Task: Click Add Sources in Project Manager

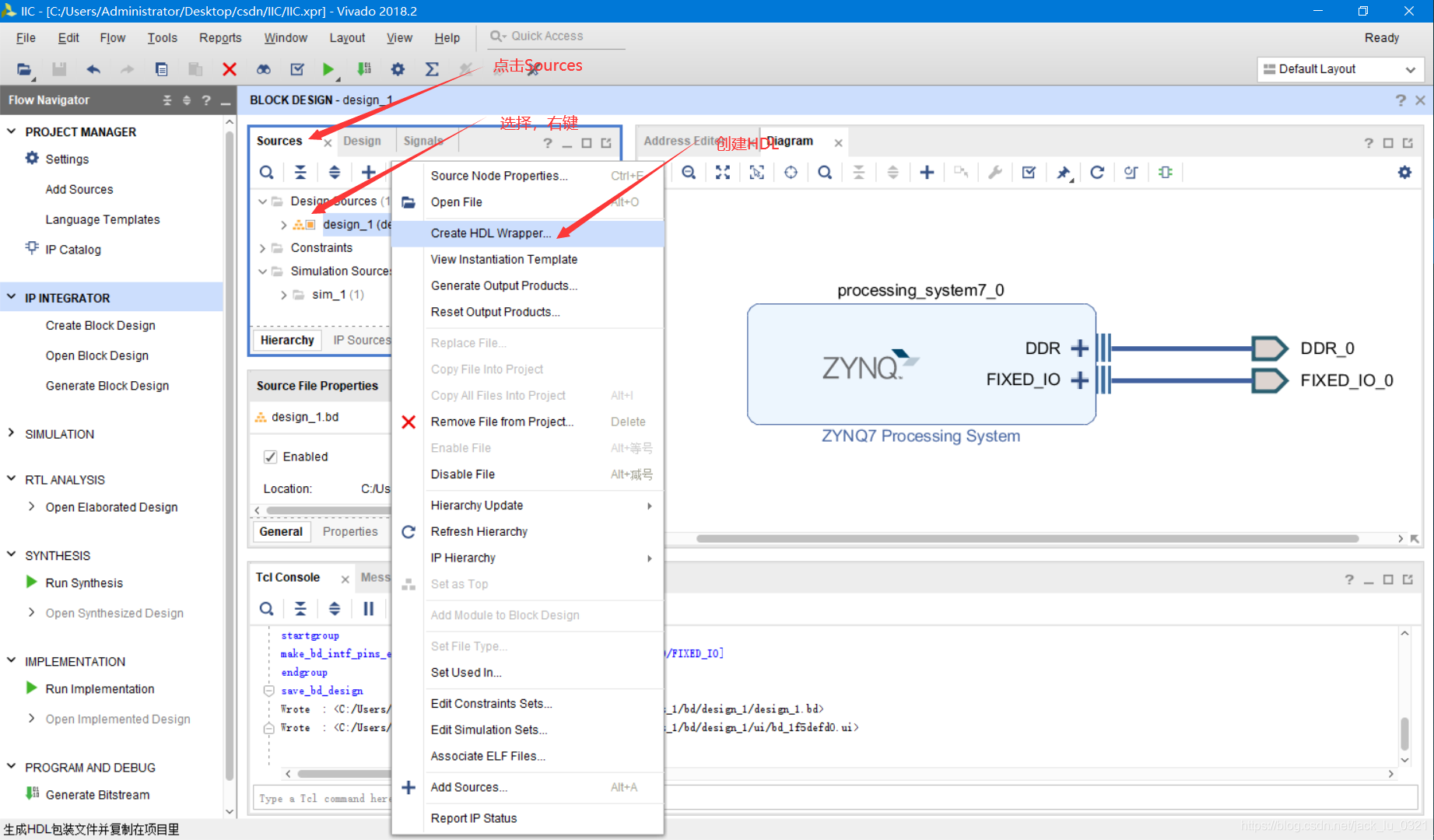Action: pos(79,189)
